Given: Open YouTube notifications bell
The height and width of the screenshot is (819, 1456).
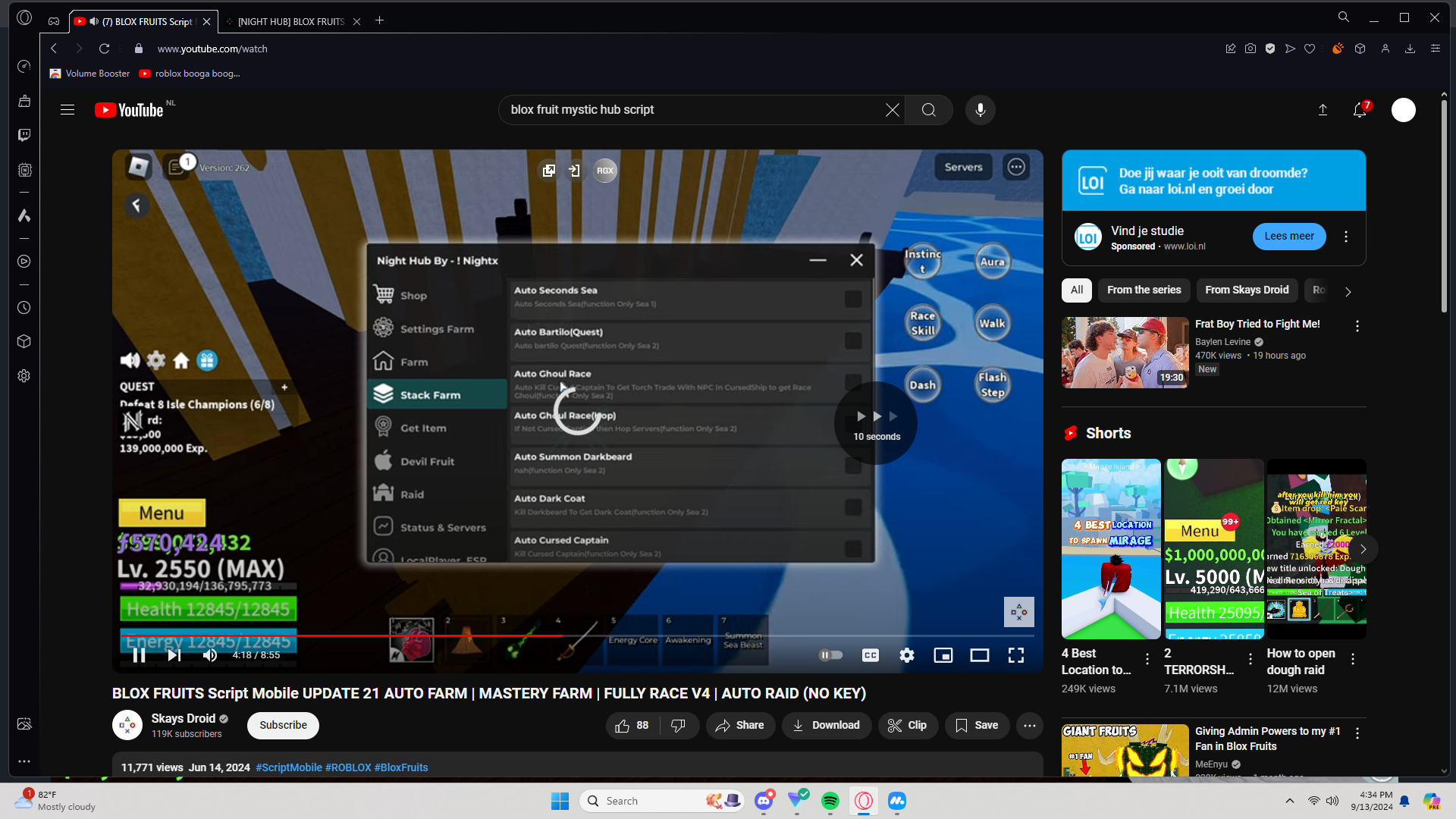Looking at the screenshot, I should [1360, 110].
